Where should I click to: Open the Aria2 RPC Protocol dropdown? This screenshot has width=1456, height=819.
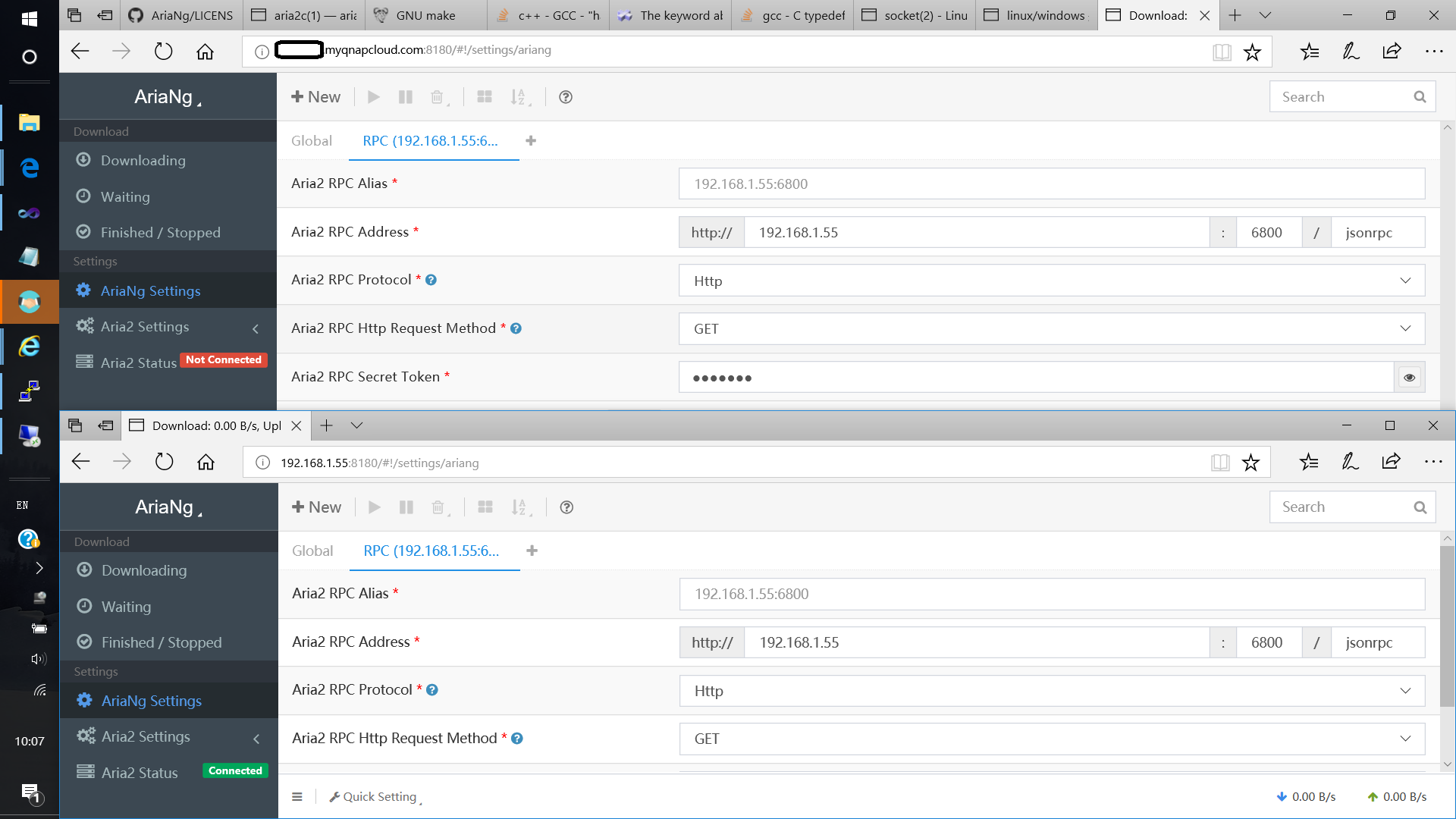[x=1404, y=281]
